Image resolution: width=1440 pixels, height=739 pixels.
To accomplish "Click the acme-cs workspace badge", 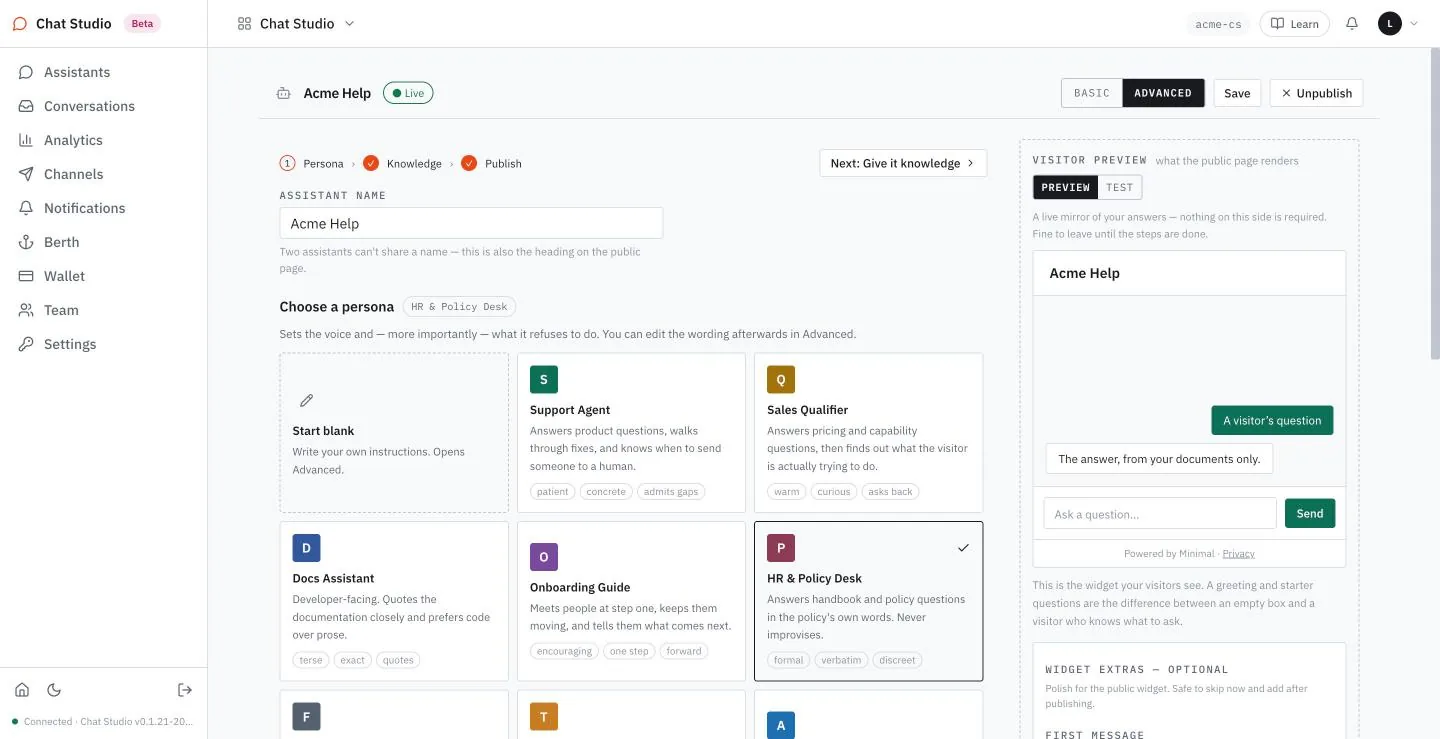I will pos(1218,24).
